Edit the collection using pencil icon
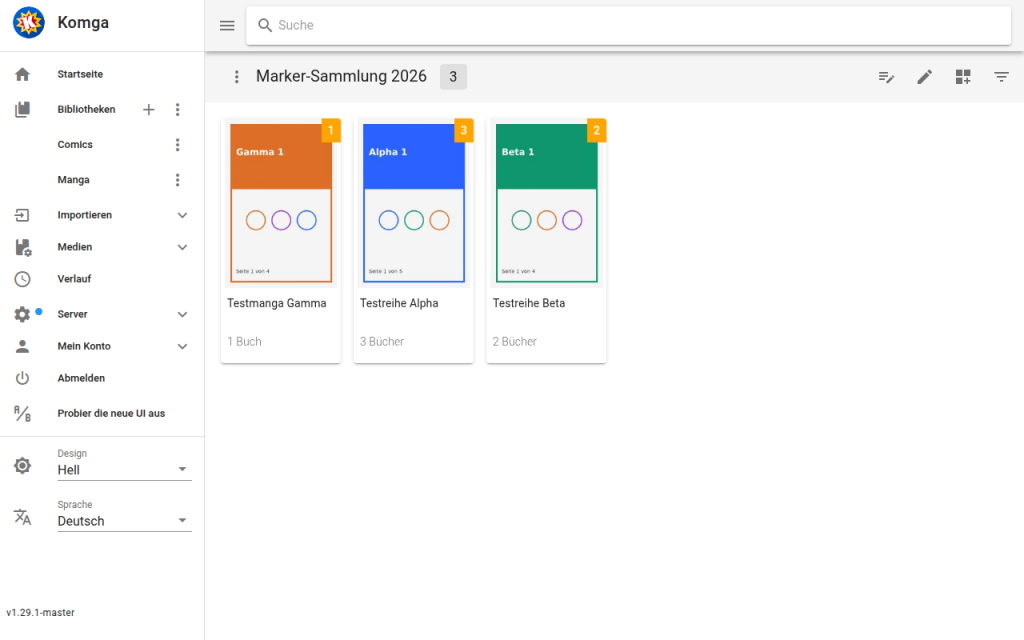The width and height of the screenshot is (1024, 640). pos(925,77)
